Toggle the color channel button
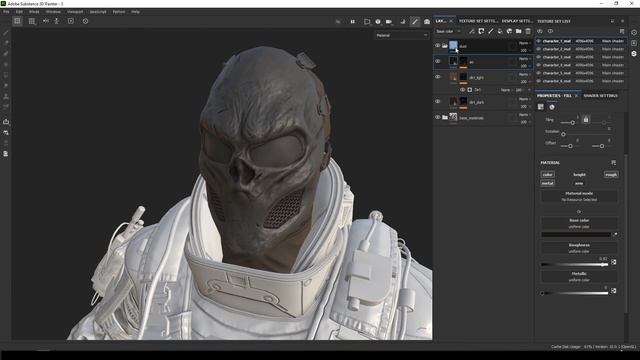The image size is (640, 360). click(x=547, y=174)
